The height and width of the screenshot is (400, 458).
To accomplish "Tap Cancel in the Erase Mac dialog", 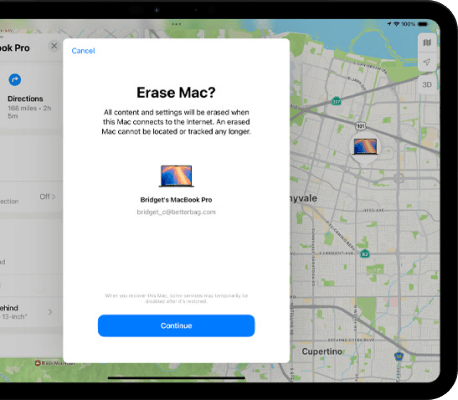I will click(83, 51).
